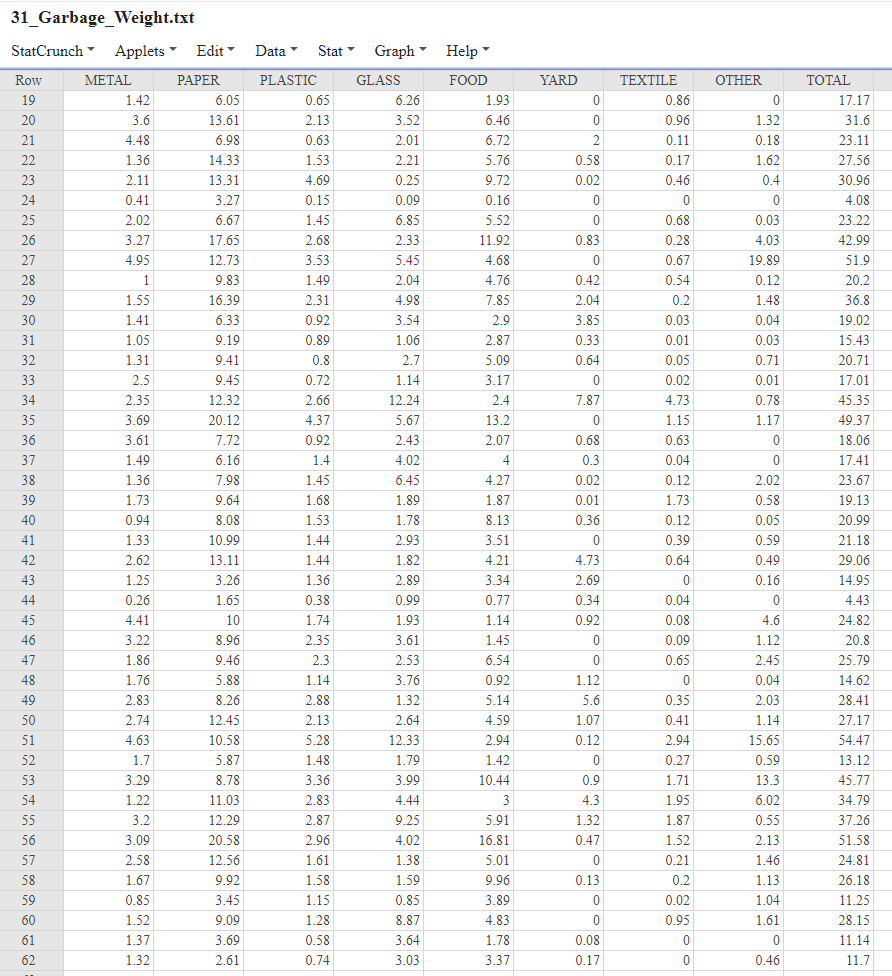Select the METAL column header
892x976 pixels.
pos(109,80)
